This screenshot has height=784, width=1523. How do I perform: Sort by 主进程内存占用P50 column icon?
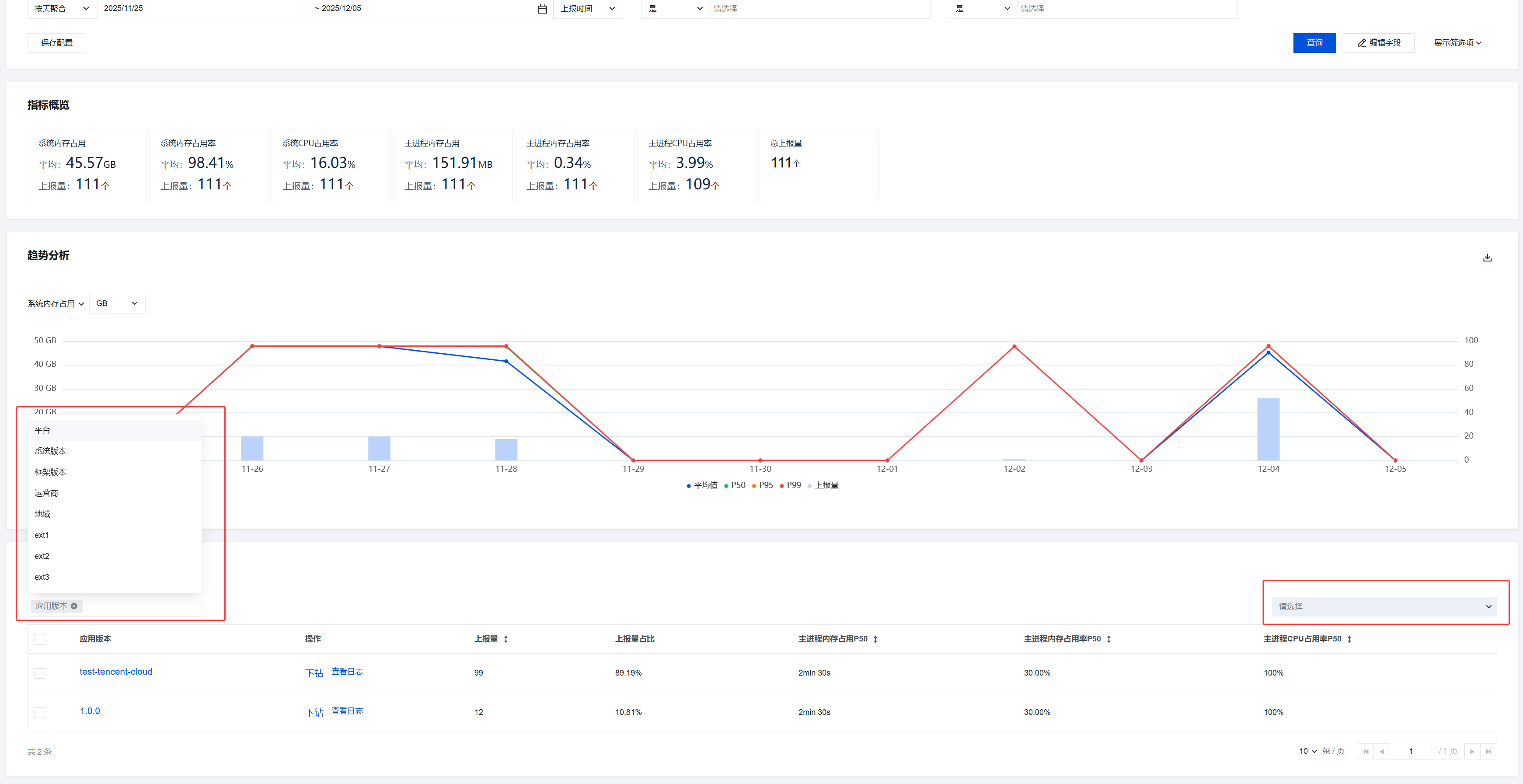875,639
